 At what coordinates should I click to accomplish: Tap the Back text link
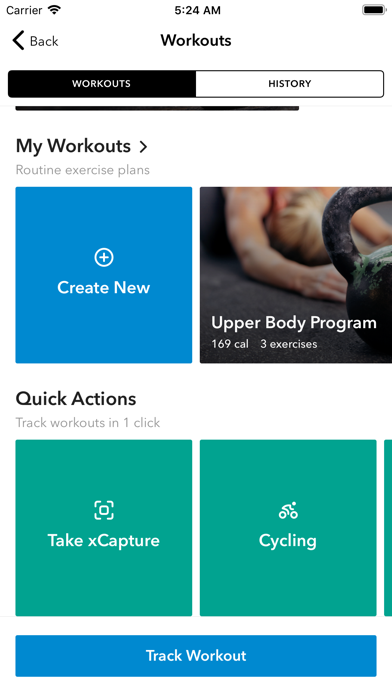click(x=44, y=41)
